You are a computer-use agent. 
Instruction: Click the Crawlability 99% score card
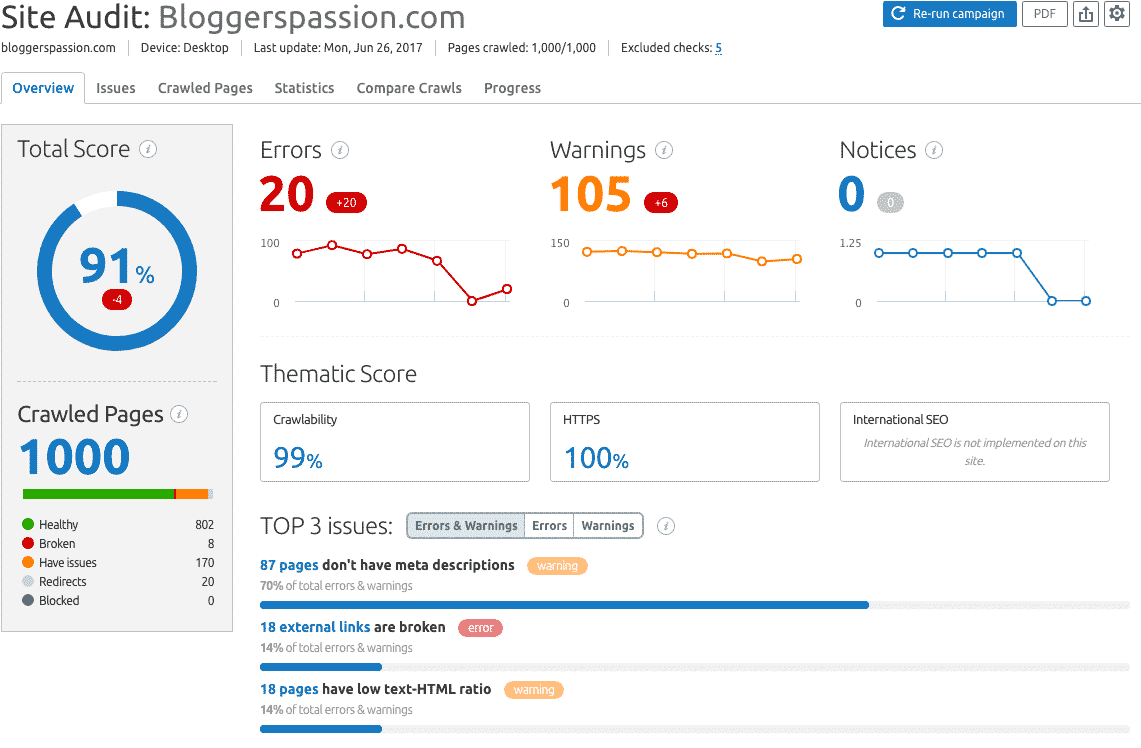point(395,442)
